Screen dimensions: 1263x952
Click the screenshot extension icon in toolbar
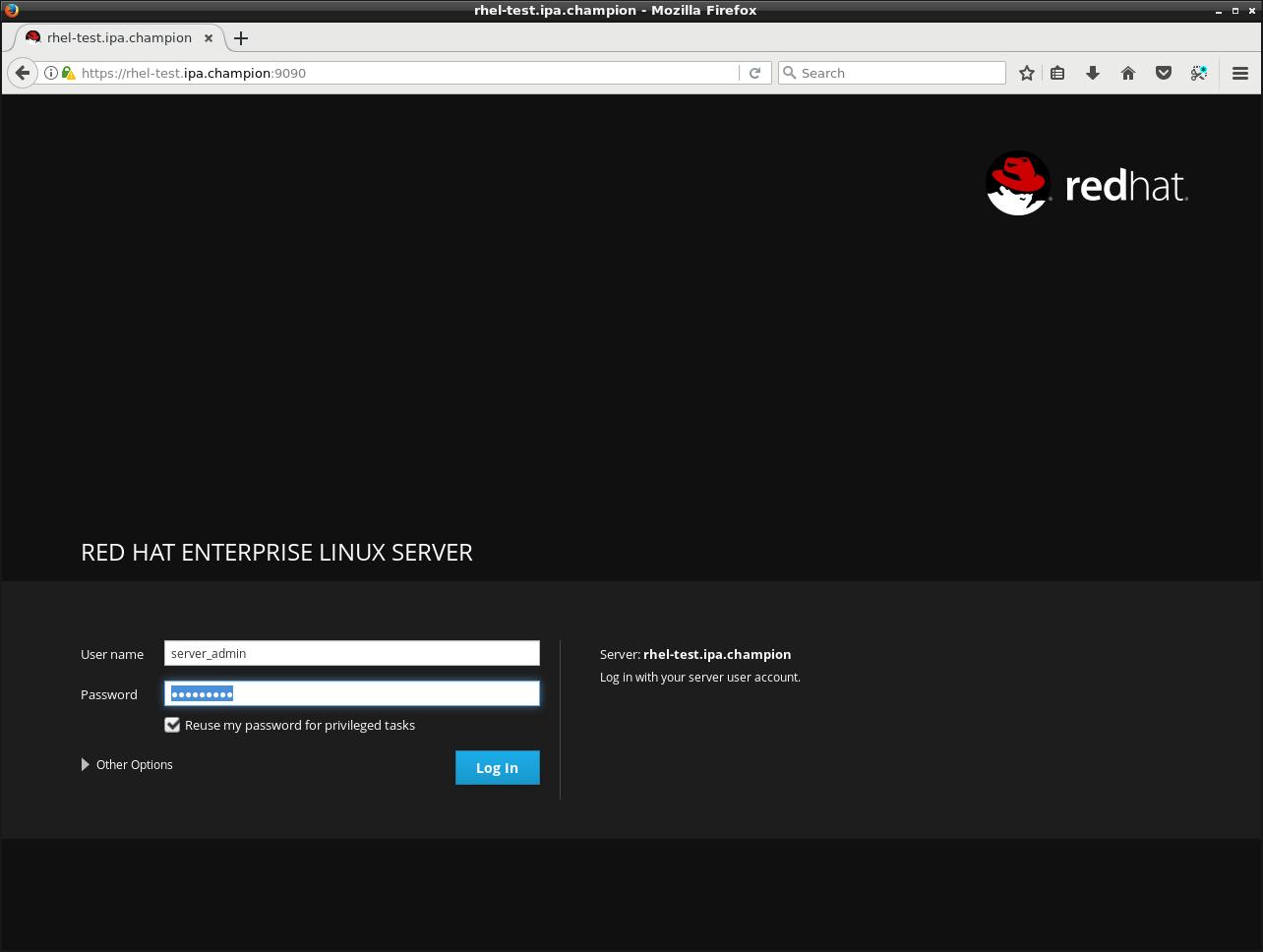(x=1199, y=73)
